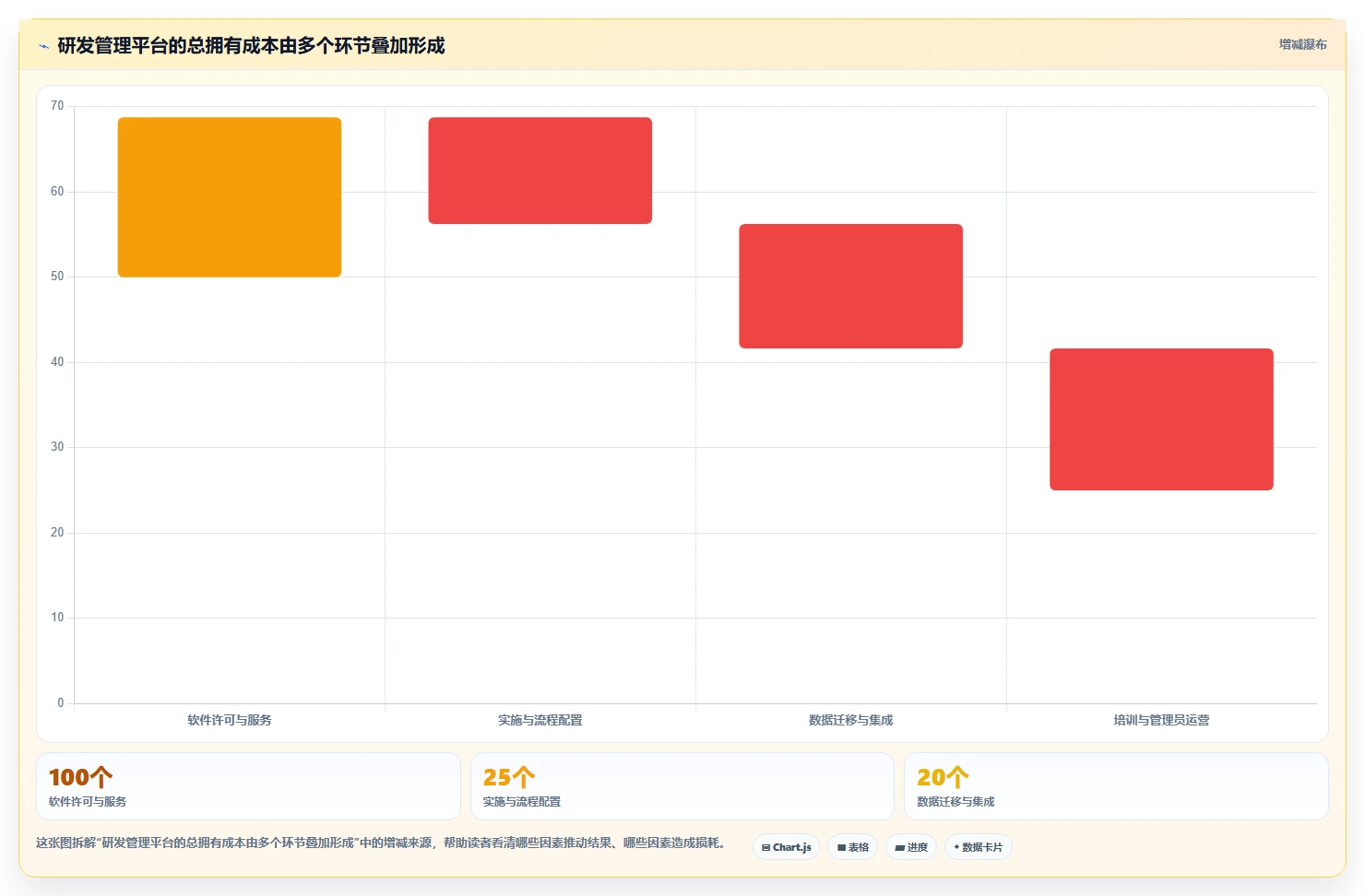Click the red 培训与管理员运营 bar
This screenshot has height=896, width=1365.
1161,419
